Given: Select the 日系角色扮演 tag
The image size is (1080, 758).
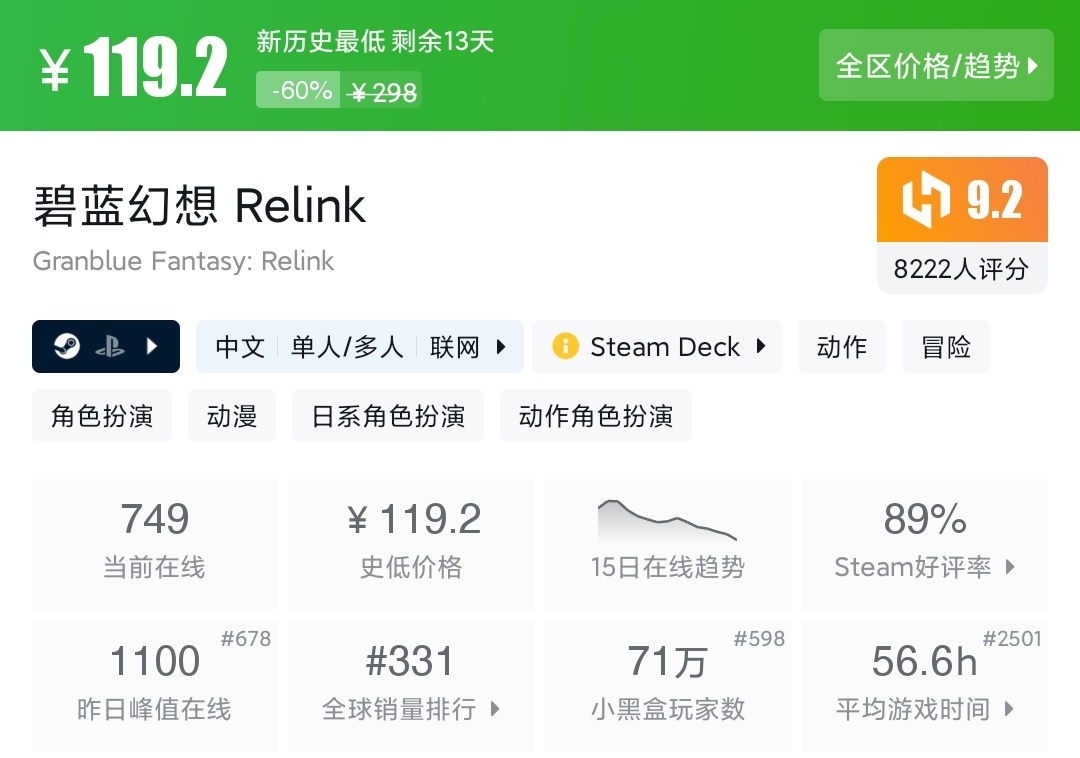Looking at the screenshot, I should [x=388, y=416].
